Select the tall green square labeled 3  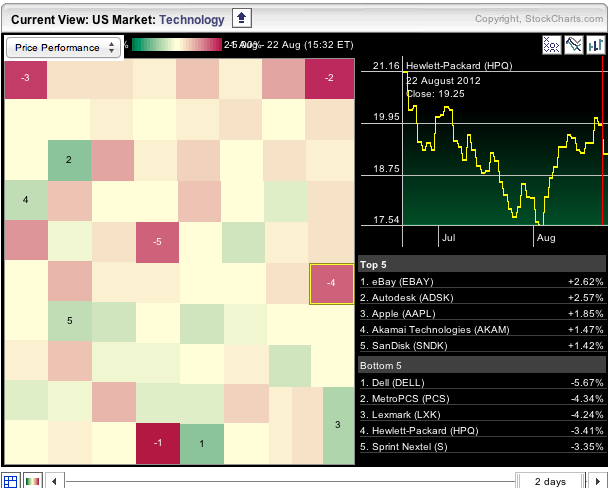point(339,425)
